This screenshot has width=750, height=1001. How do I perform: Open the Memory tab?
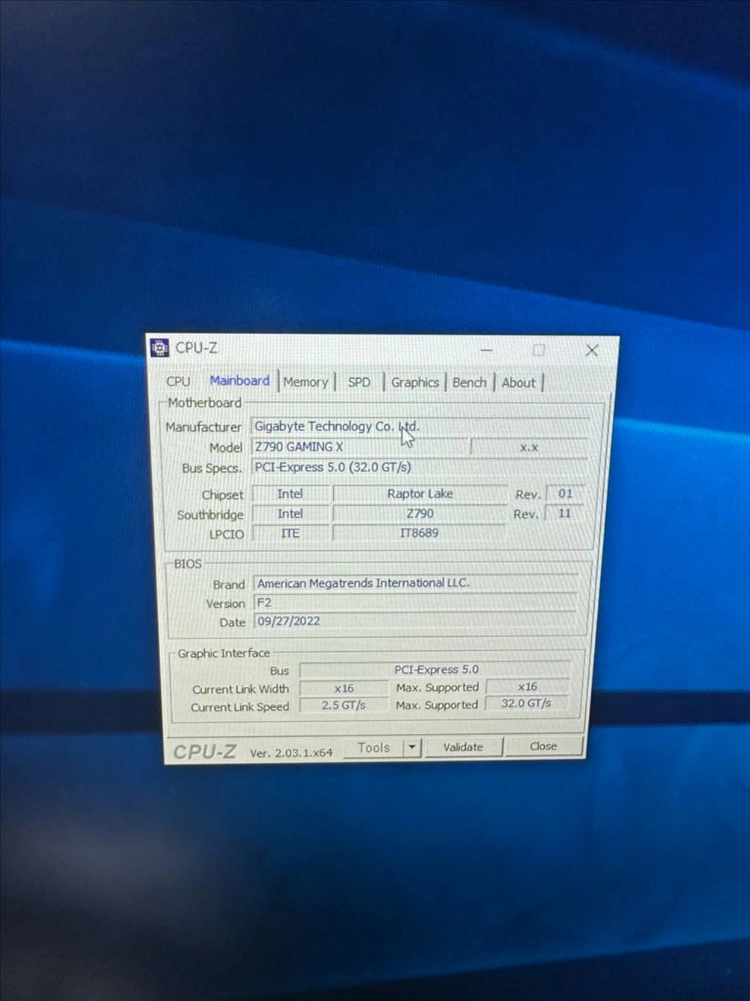306,382
